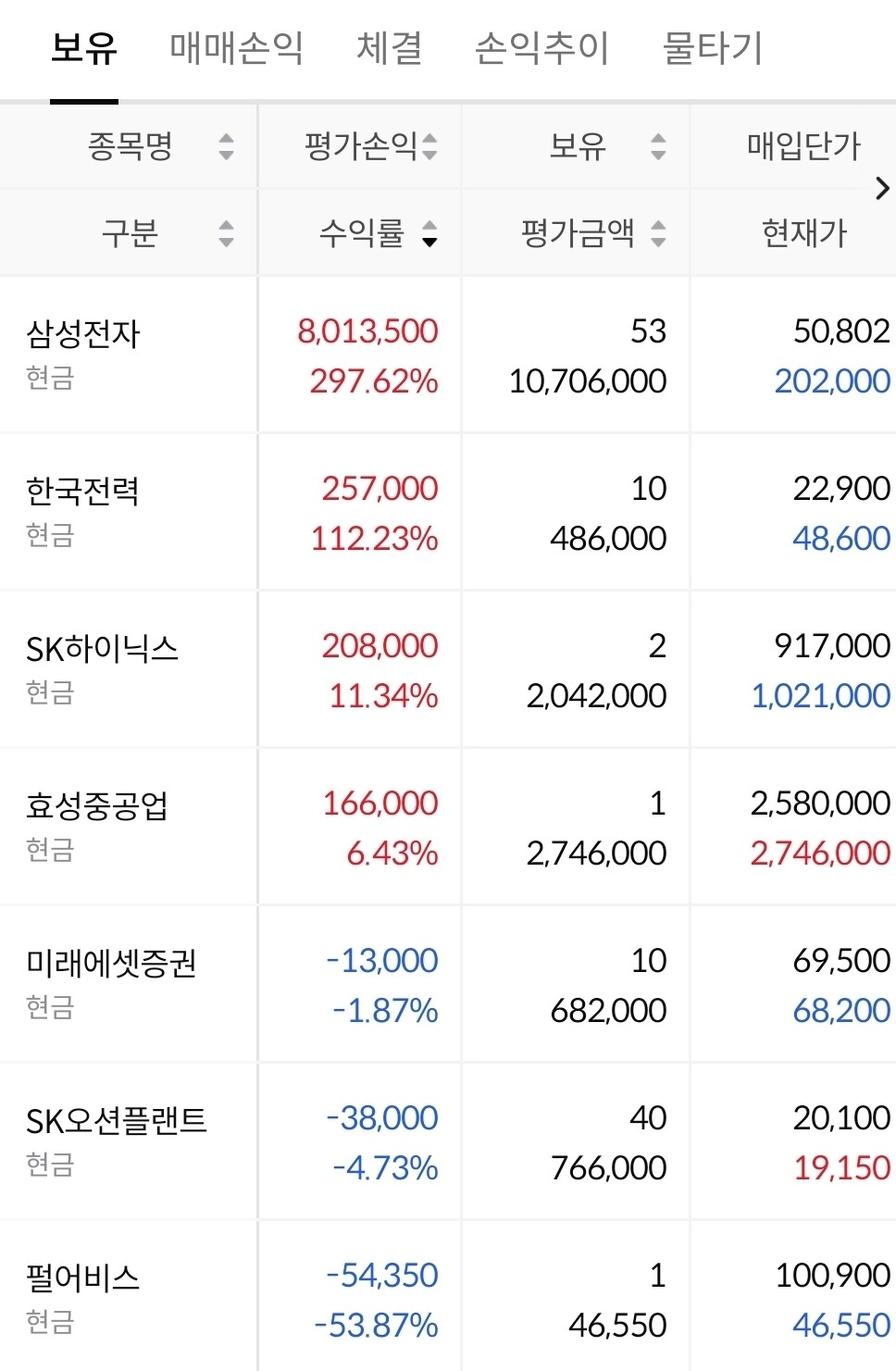
Task: Open the 물타기 tab
Action: (712, 48)
